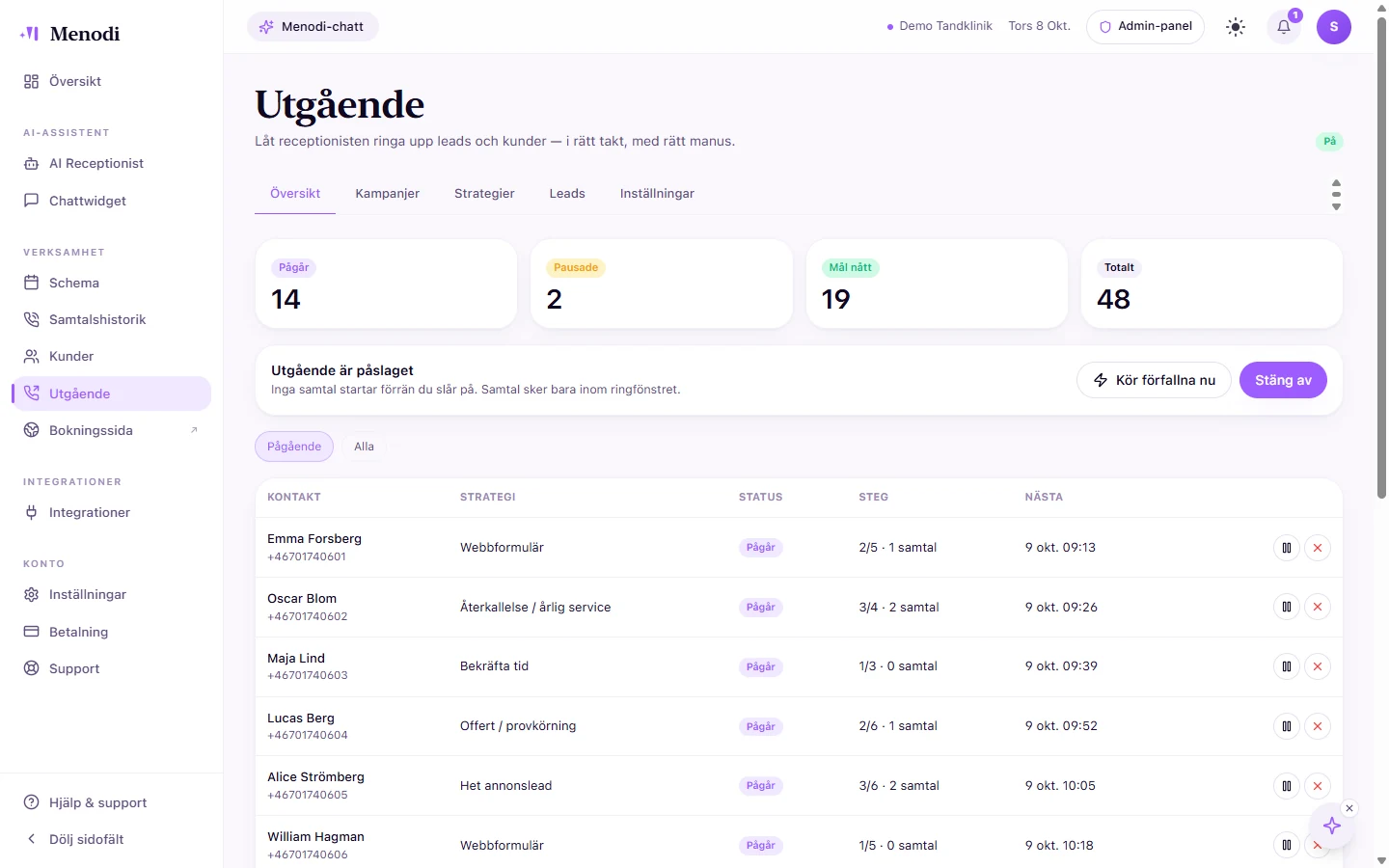Pause Alice Strömberg's sequence
This screenshot has width=1389, height=868.
point(1287,786)
